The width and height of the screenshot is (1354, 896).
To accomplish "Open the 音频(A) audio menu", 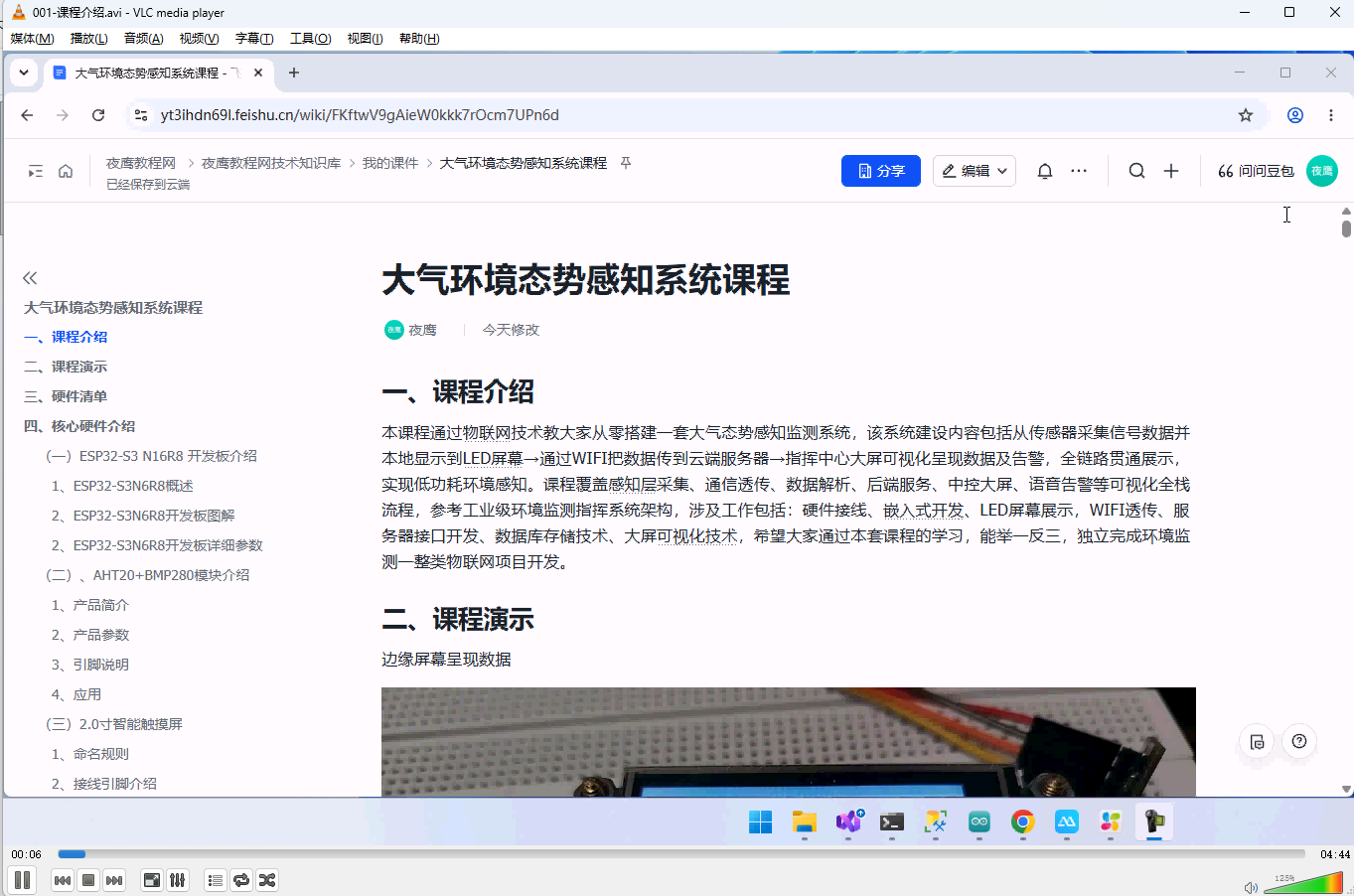I will point(143,38).
